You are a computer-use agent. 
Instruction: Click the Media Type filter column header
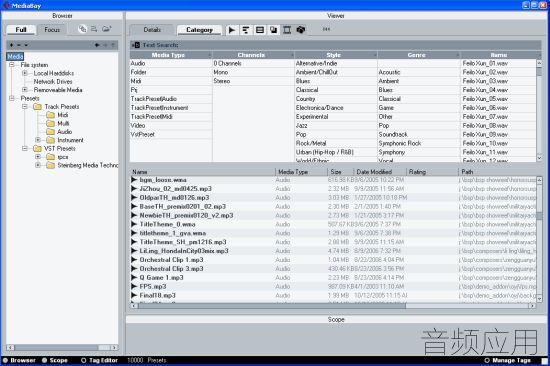171,55
